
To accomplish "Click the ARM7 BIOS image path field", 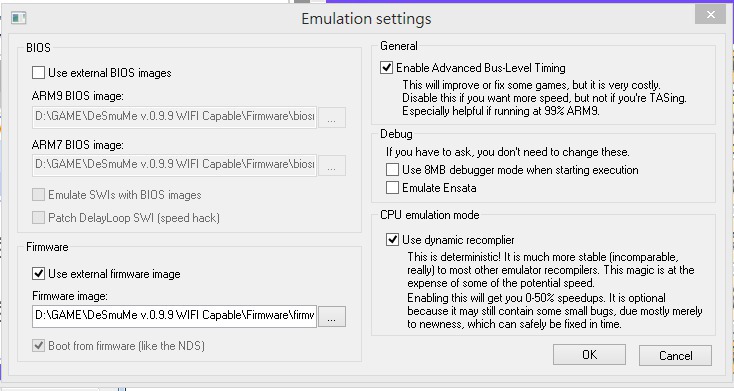I will (175, 165).
